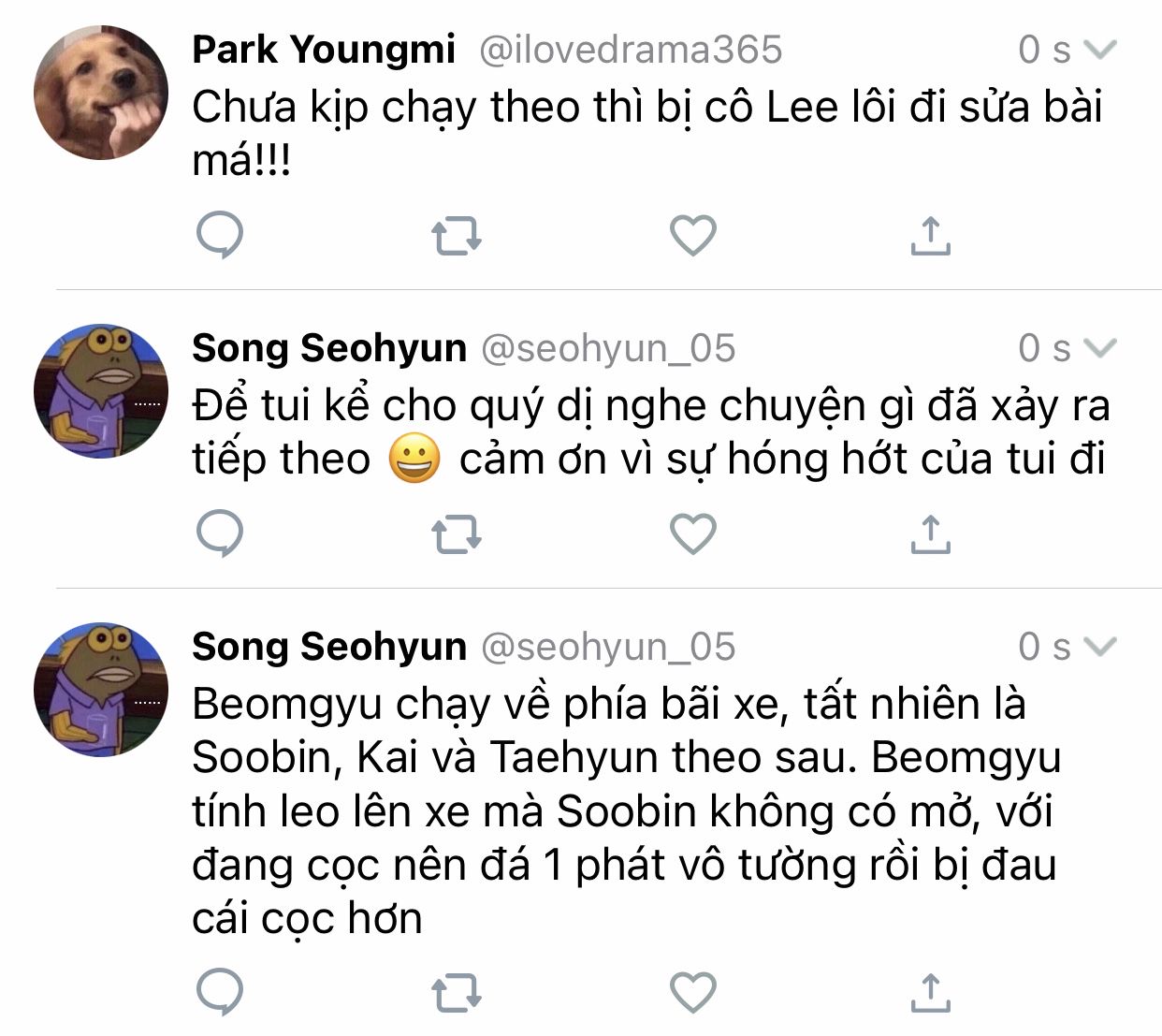Open the avatar beside the "Để tui kể" tweet

pyautogui.click(x=101, y=391)
